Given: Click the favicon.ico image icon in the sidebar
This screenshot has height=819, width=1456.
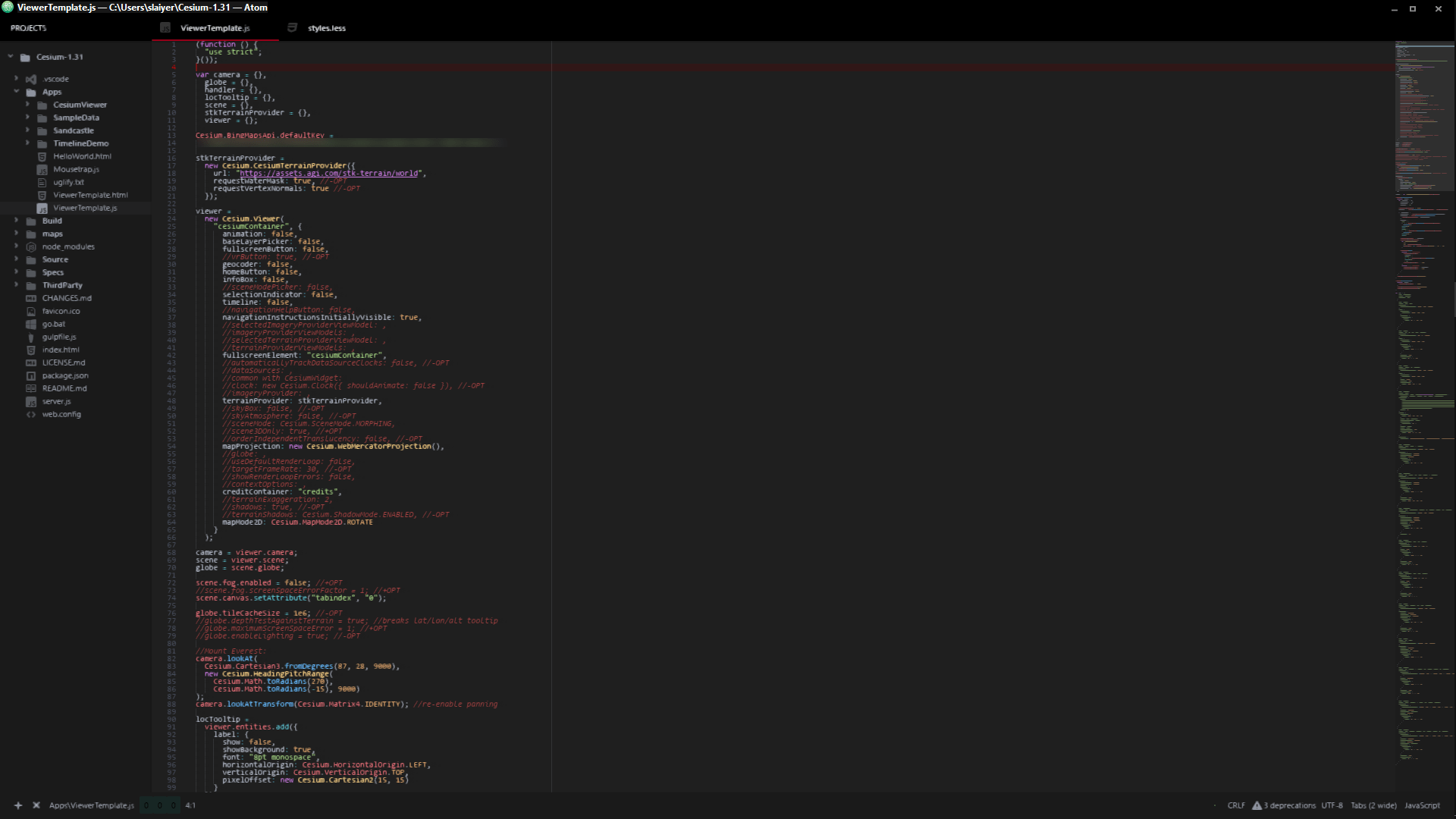Looking at the screenshot, I should 30,311.
